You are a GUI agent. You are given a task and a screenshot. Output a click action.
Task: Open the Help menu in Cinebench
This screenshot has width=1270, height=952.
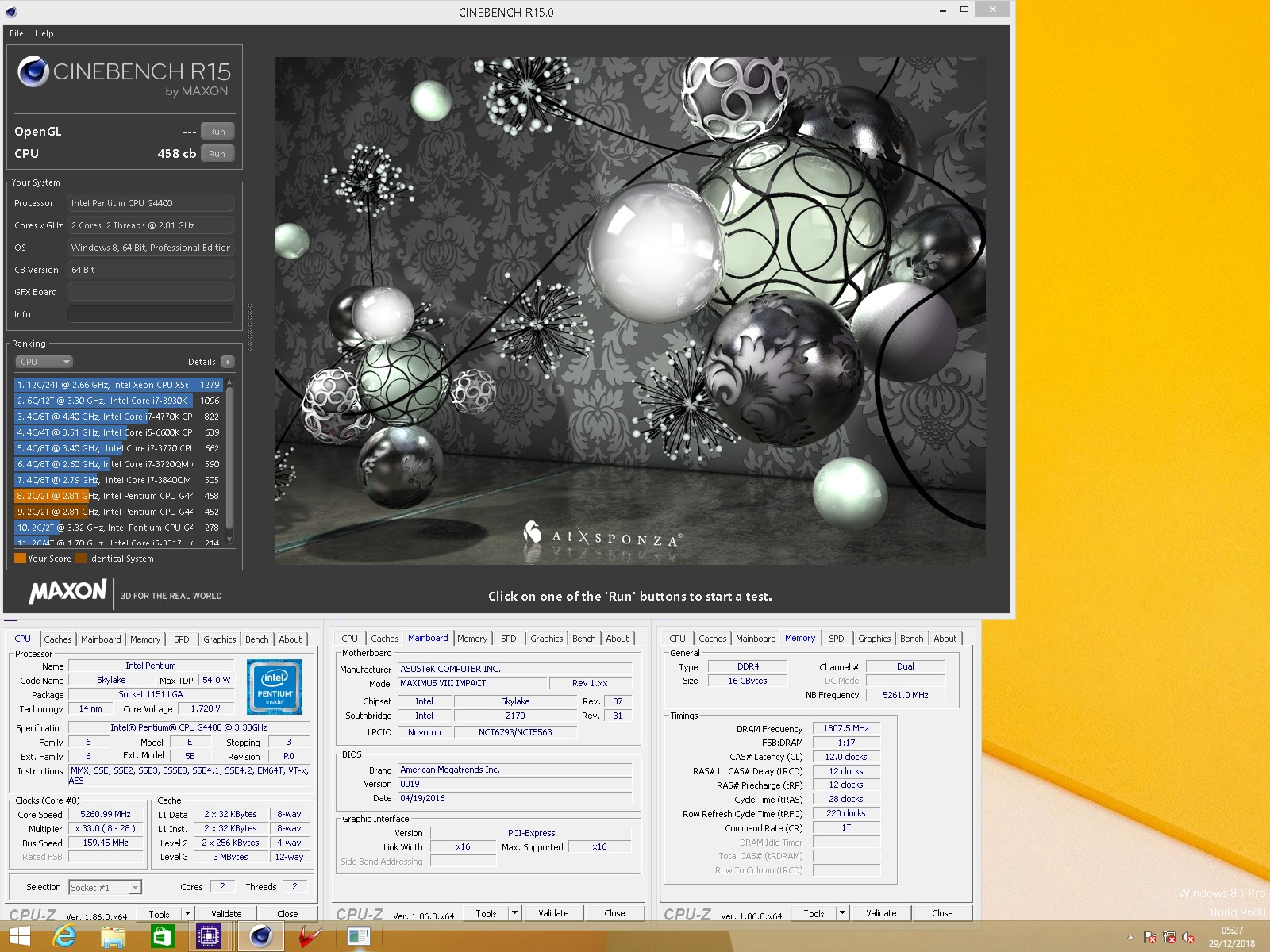click(x=44, y=33)
